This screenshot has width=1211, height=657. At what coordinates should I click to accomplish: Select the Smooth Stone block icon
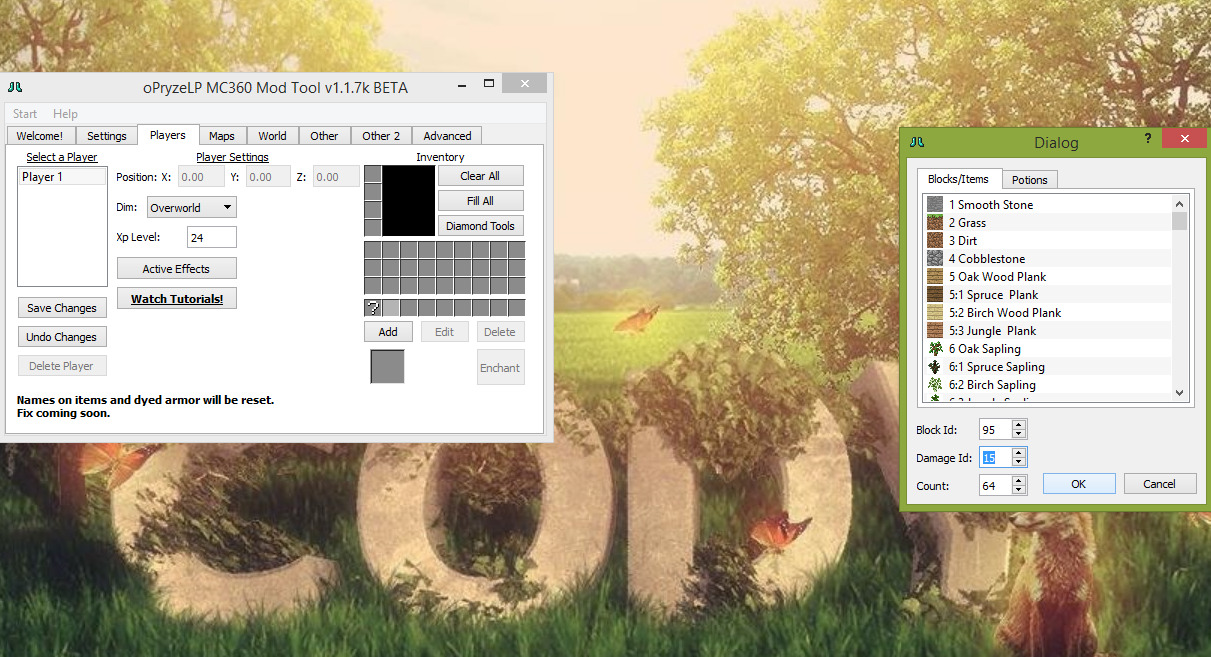pyautogui.click(x=935, y=204)
